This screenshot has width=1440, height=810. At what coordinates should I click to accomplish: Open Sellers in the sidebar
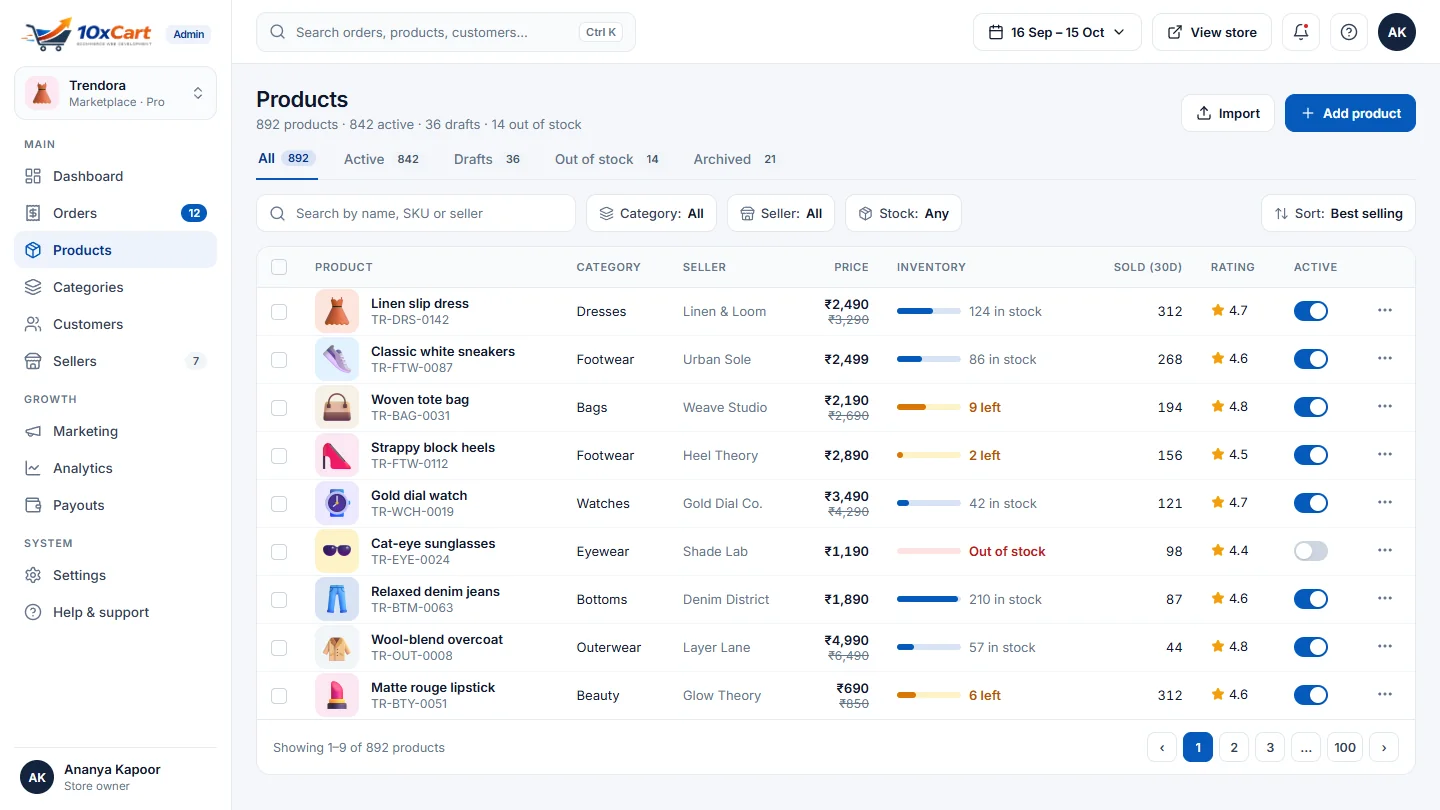click(115, 361)
